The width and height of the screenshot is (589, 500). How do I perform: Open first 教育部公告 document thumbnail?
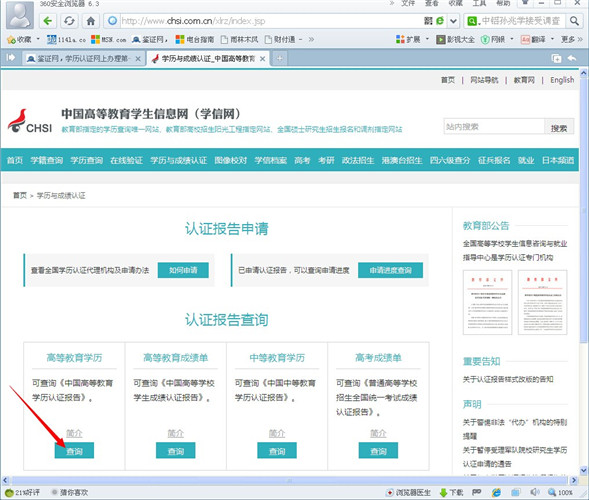pos(487,302)
